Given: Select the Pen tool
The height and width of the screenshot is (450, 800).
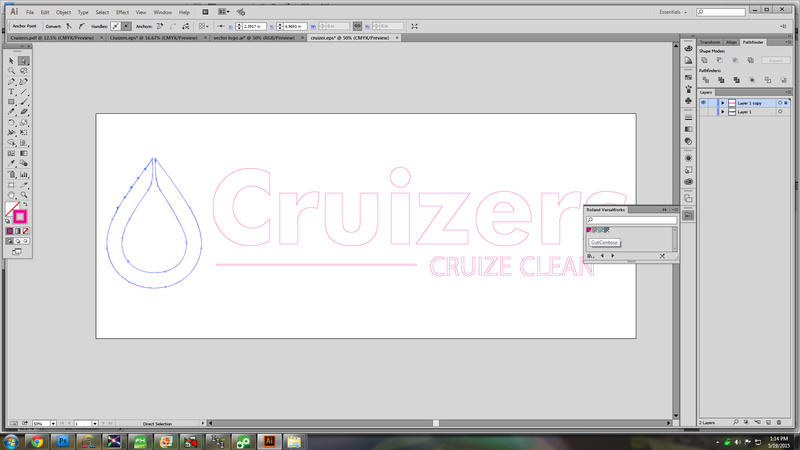Looking at the screenshot, I should (11, 82).
